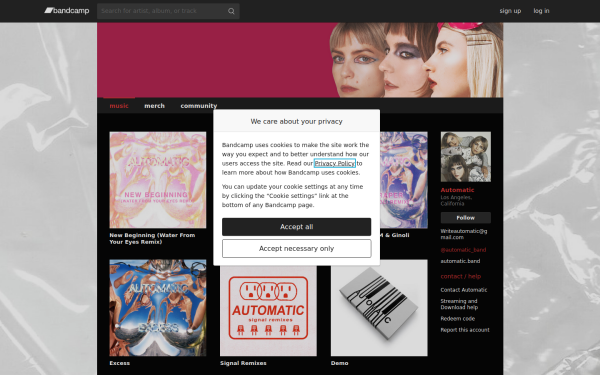Screen dimensions: 600x375
Task: Click the Los Angeles, California location text
Action: tap(456, 201)
